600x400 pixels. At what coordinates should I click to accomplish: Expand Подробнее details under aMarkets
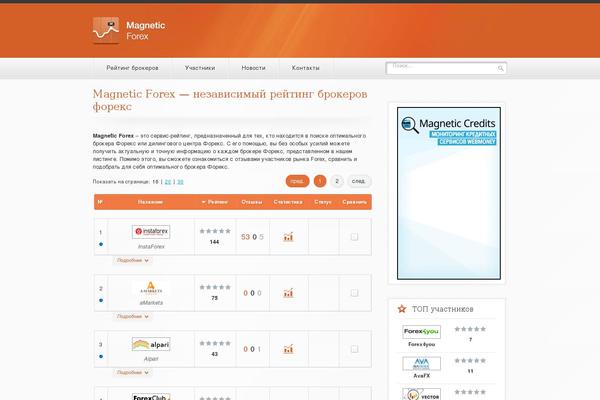coord(132,317)
